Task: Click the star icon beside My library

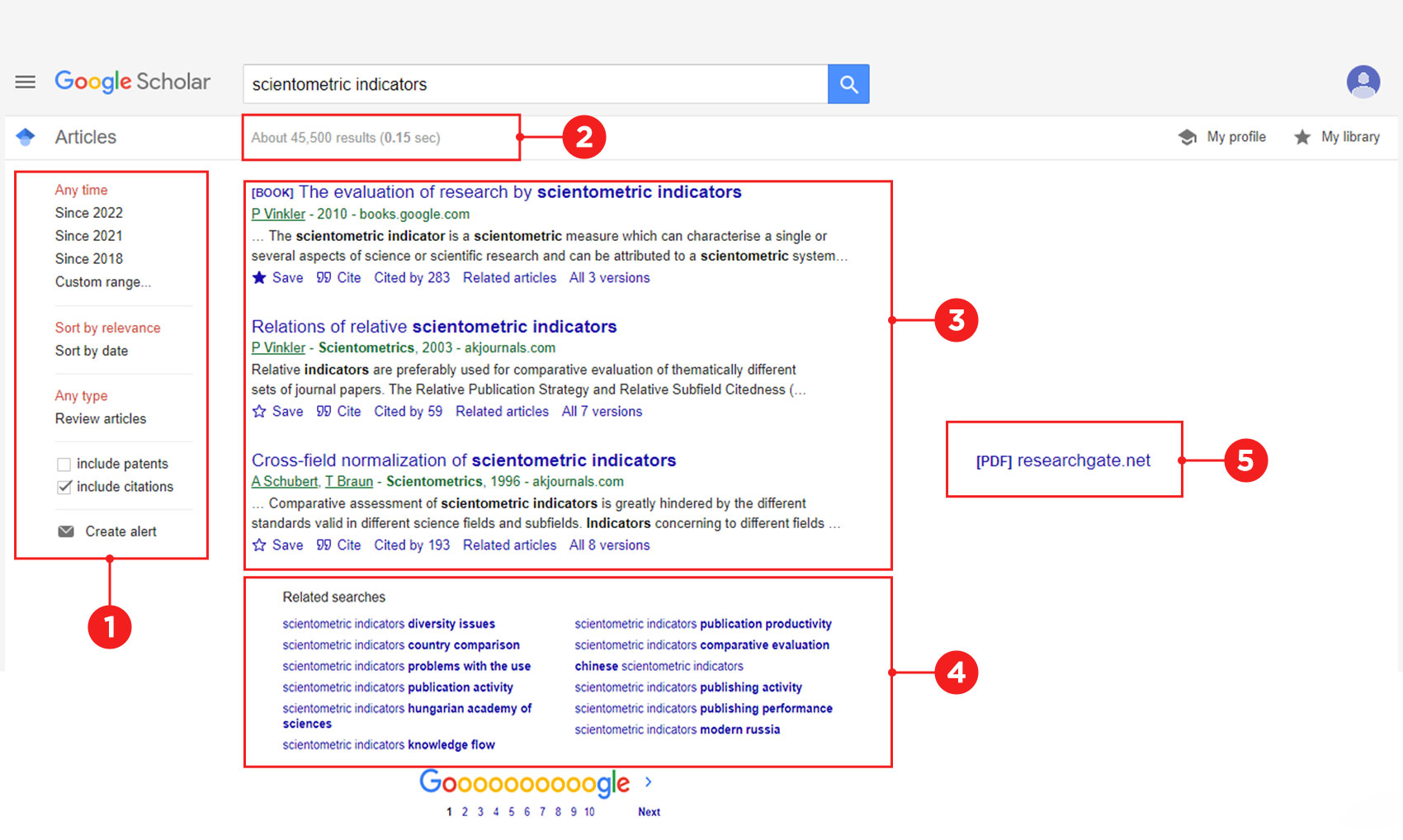Action: coord(1303,137)
